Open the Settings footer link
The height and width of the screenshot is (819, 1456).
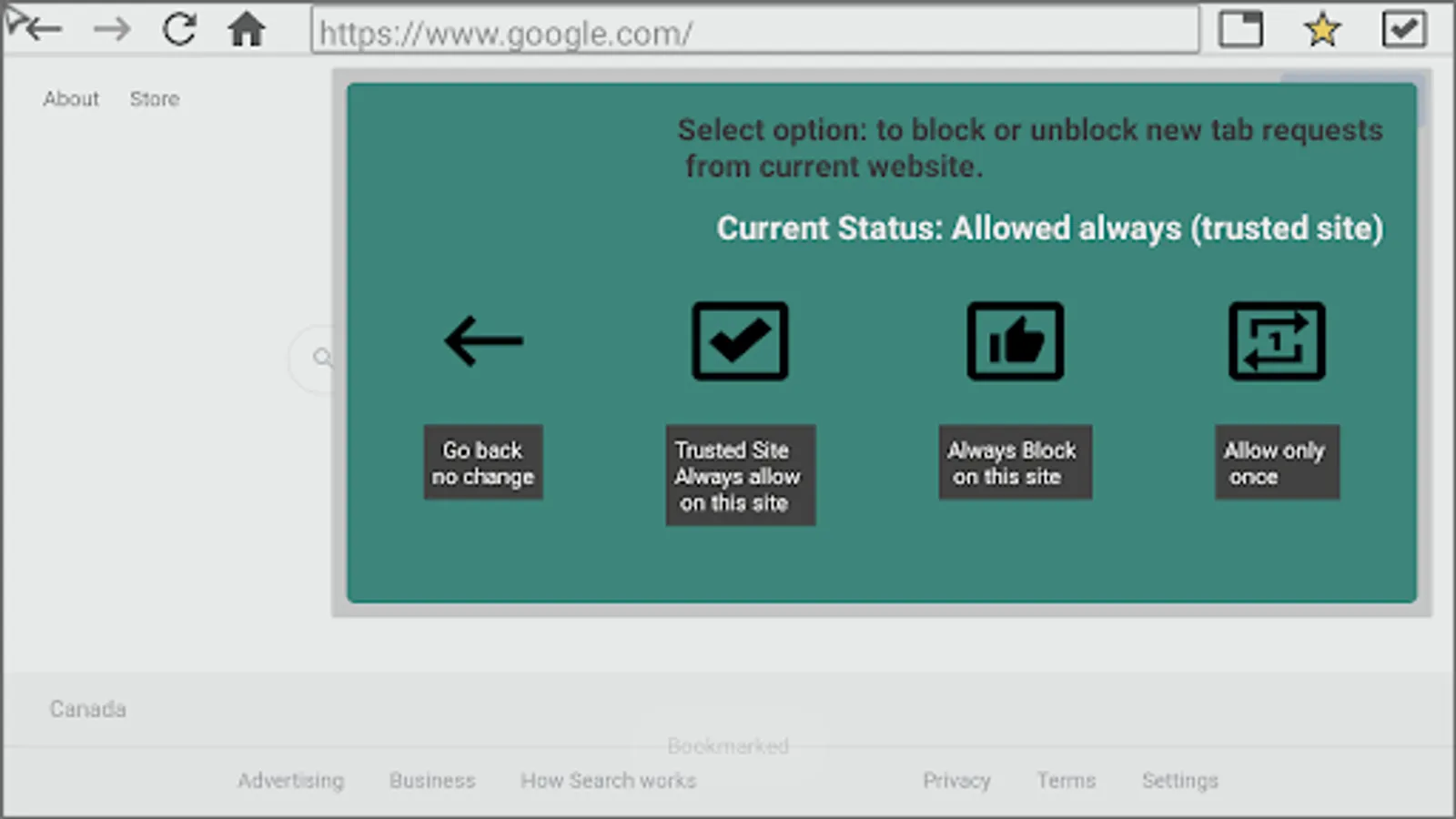click(1179, 780)
